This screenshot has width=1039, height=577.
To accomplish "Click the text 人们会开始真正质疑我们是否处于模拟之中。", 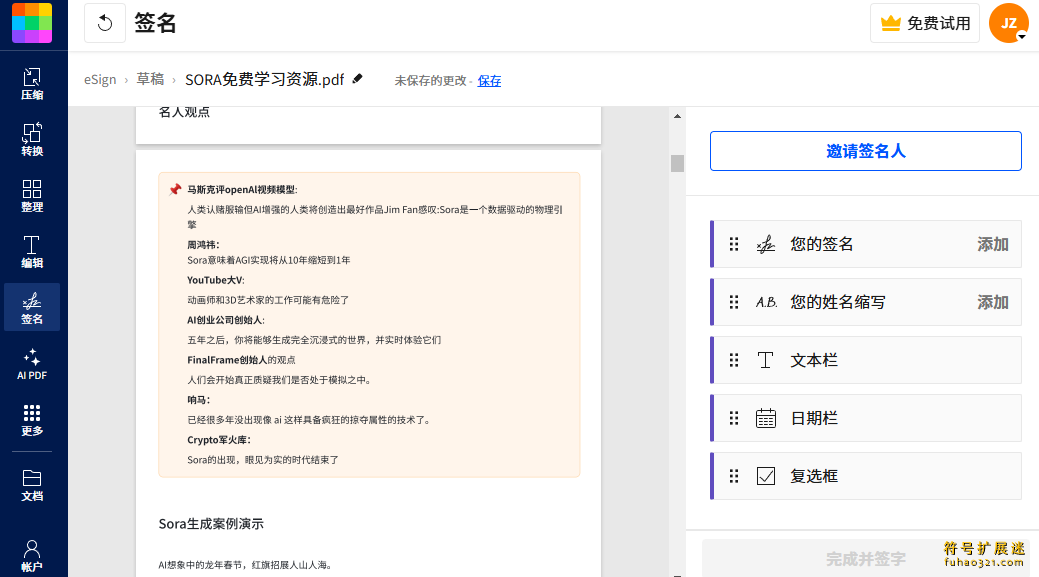I will pyautogui.click(x=281, y=380).
